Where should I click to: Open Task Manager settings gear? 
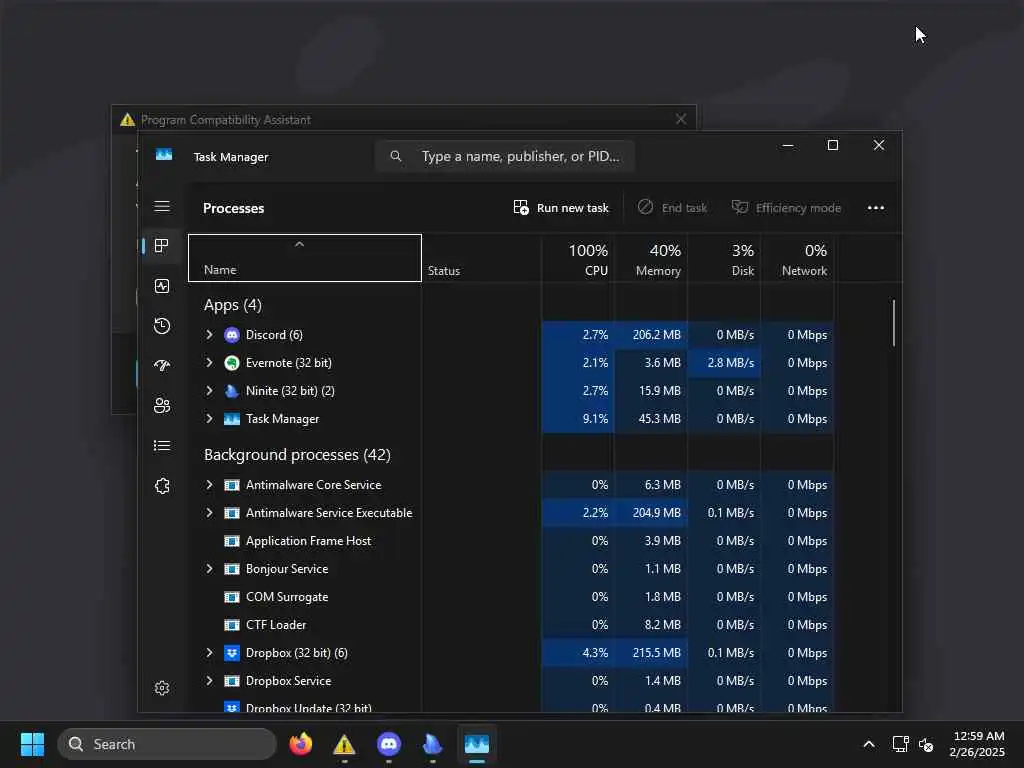(x=162, y=688)
